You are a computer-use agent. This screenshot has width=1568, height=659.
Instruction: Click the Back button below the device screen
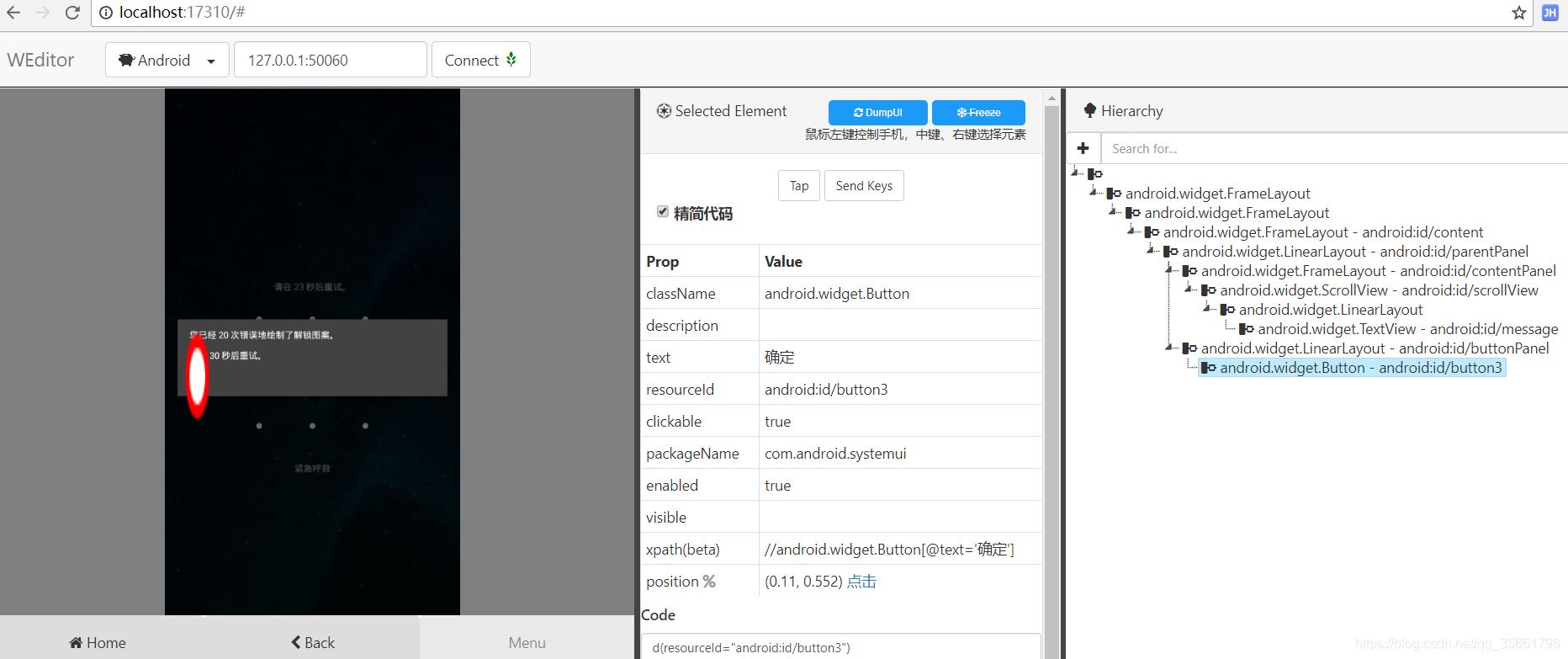[x=313, y=642]
